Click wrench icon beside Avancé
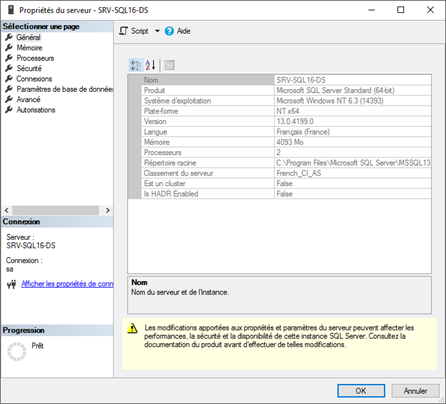The image size is (446, 404). 9,99
